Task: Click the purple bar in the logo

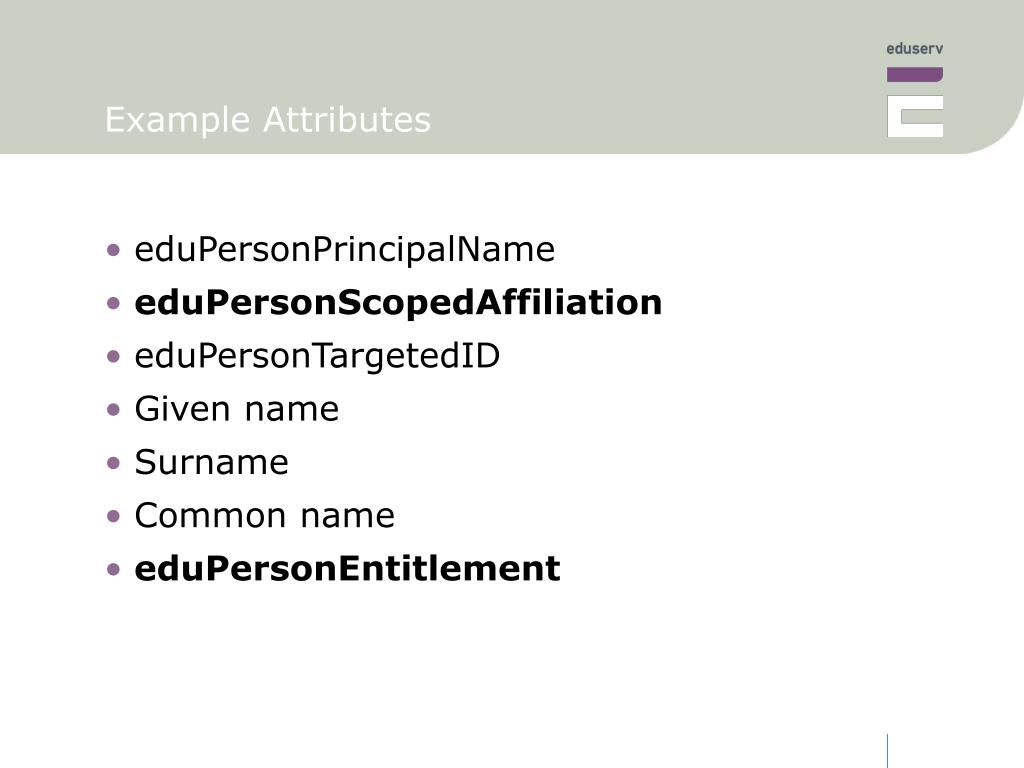Action: point(914,74)
